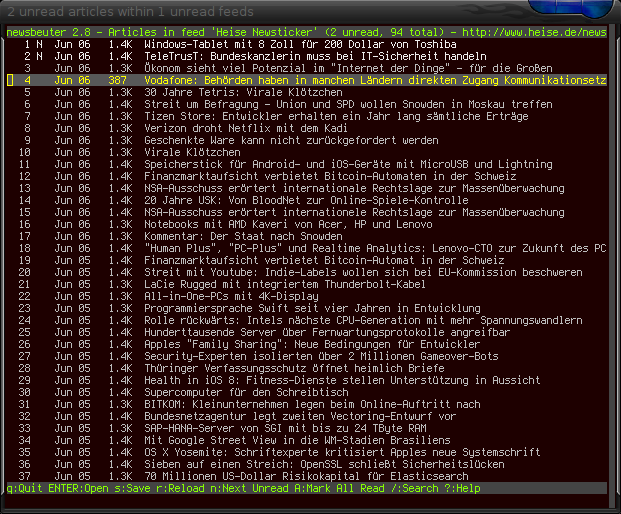Open 'Streit mit Youtube' Indie-Labels article
This screenshot has width=621, height=514.
tap(307, 272)
